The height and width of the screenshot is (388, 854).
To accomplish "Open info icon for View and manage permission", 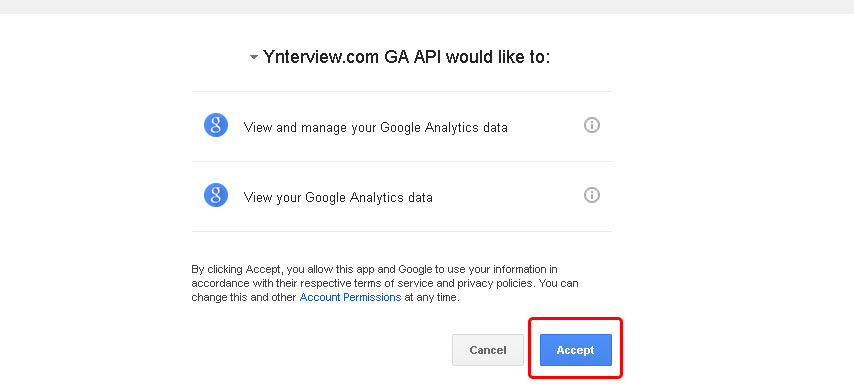I will tap(592, 125).
